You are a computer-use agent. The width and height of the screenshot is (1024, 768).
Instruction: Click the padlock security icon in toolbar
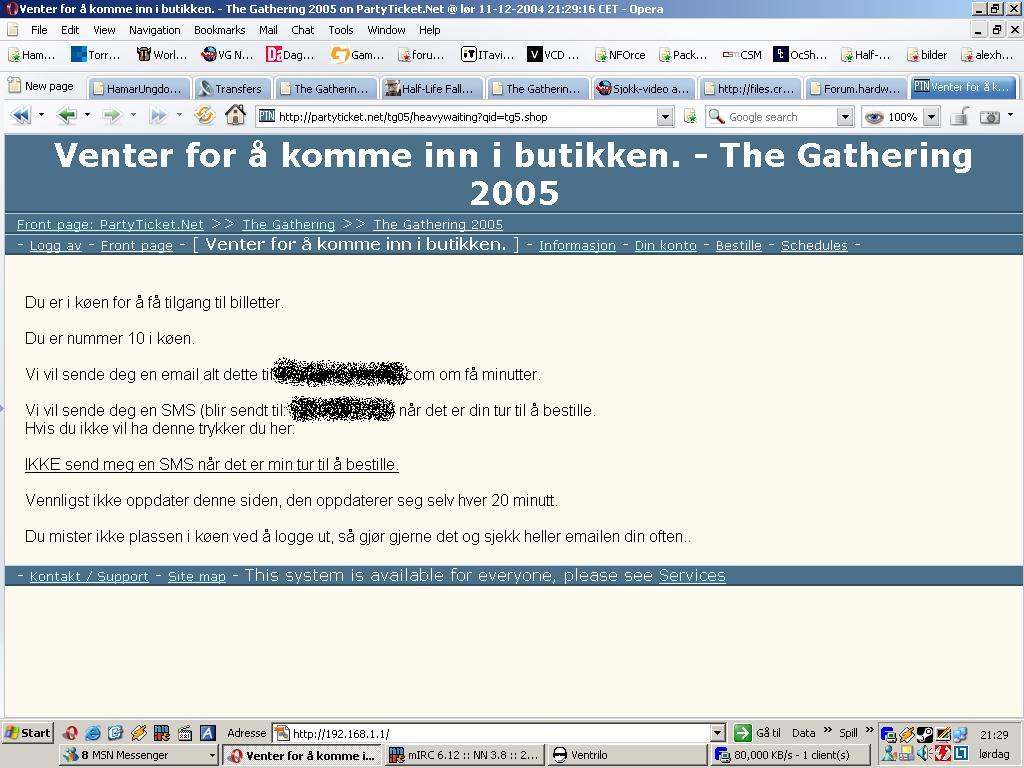tap(959, 117)
